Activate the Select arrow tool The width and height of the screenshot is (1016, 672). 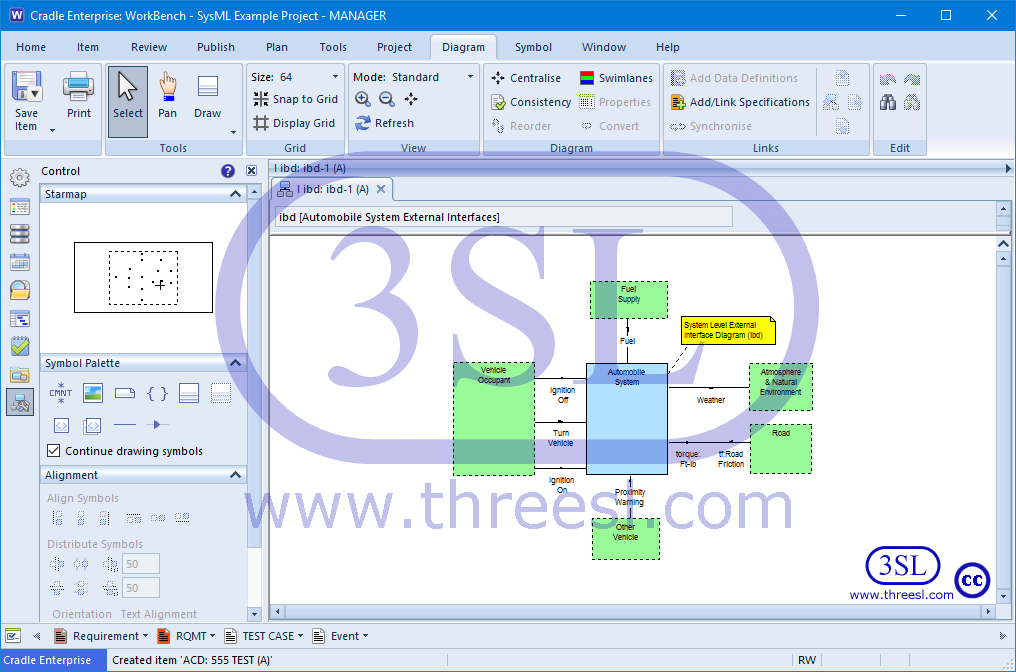(128, 102)
